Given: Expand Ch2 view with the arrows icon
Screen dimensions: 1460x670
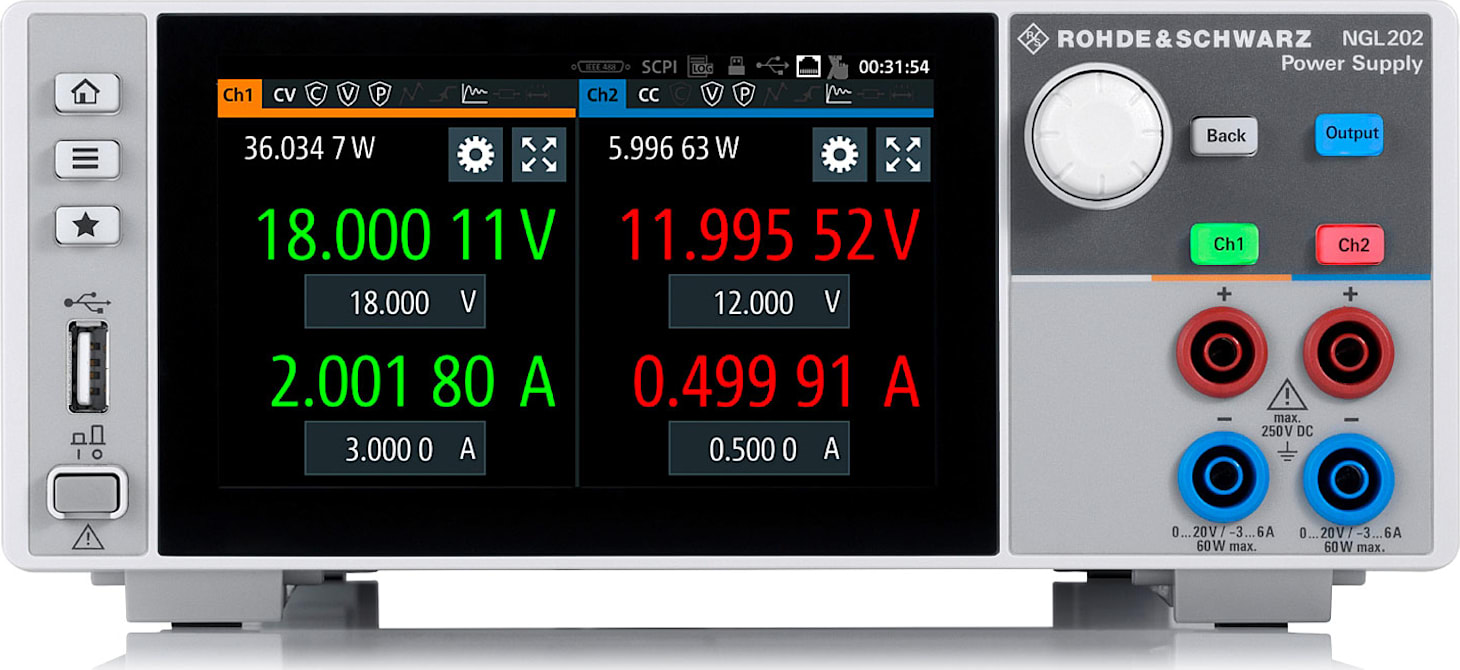Looking at the screenshot, I should click(903, 154).
